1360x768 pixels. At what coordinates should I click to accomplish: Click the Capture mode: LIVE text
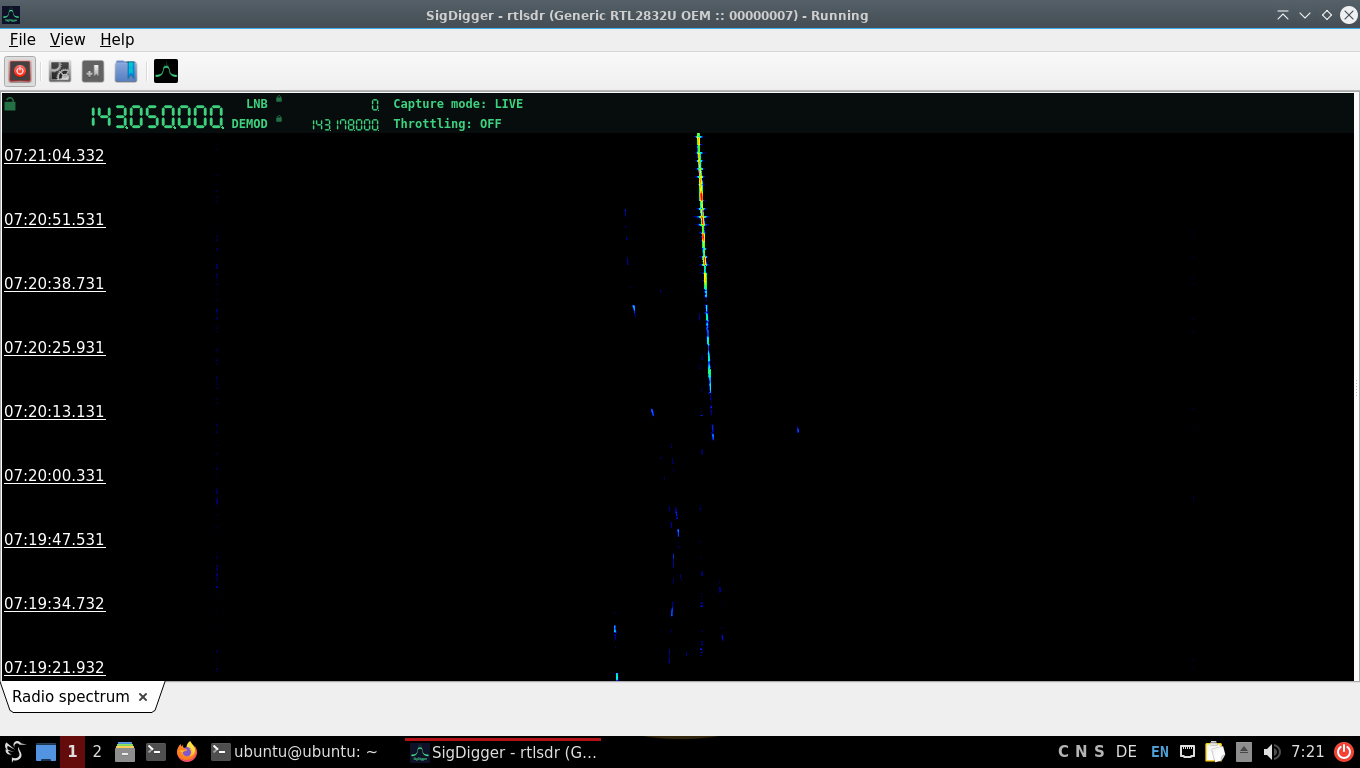click(458, 104)
